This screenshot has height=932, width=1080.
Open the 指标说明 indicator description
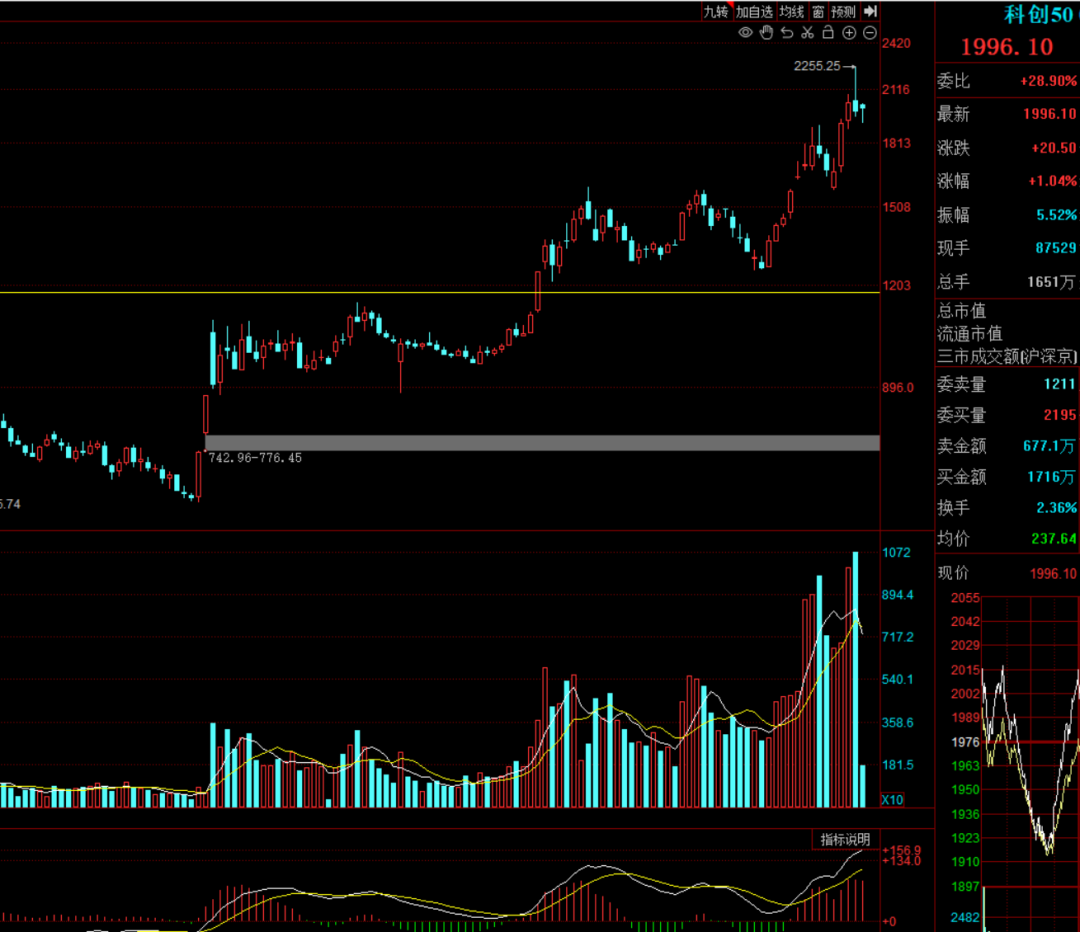pyautogui.click(x=845, y=839)
